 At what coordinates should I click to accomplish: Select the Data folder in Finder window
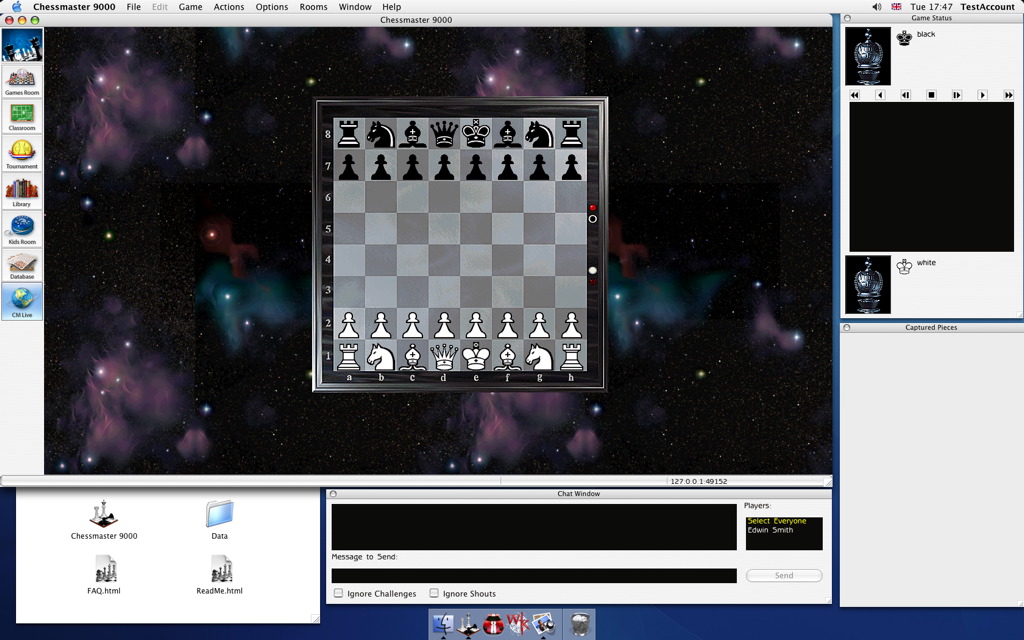pyautogui.click(x=219, y=520)
